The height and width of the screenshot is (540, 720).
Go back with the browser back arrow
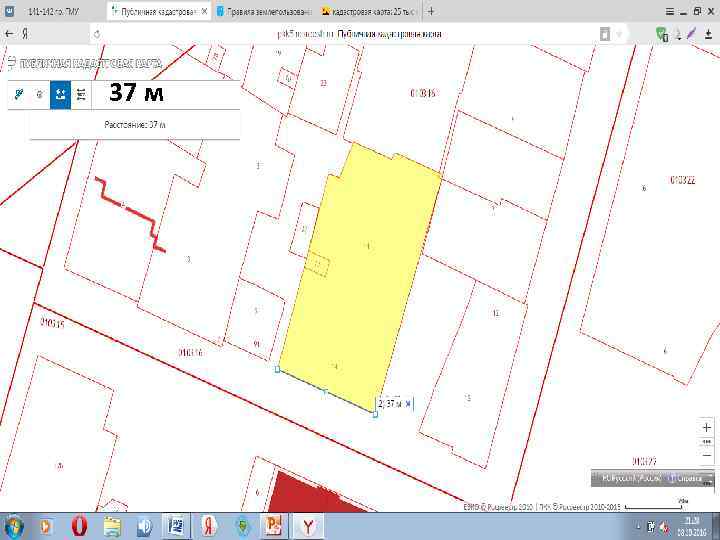point(9,34)
